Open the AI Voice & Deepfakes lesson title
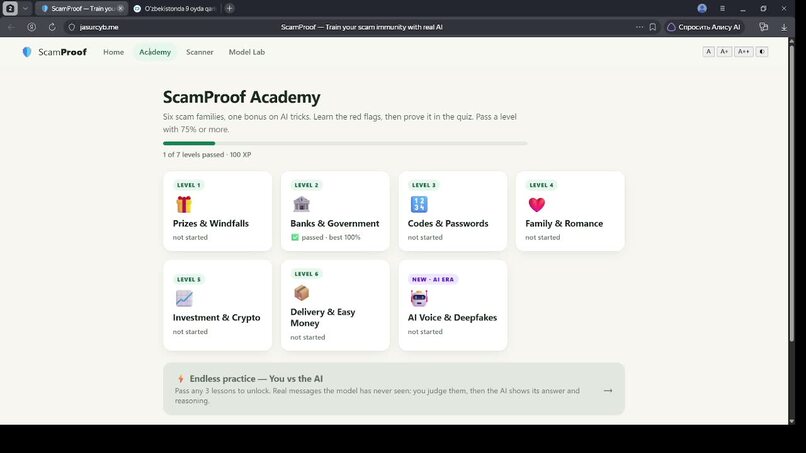The width and height of the screenshot is (806, 453). [452, 318]
